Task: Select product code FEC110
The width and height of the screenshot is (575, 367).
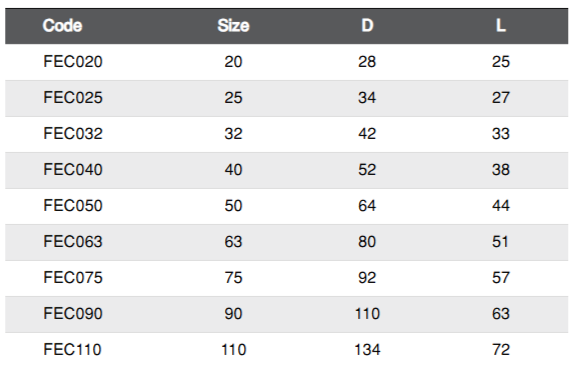Action: (x=72, y=349)
